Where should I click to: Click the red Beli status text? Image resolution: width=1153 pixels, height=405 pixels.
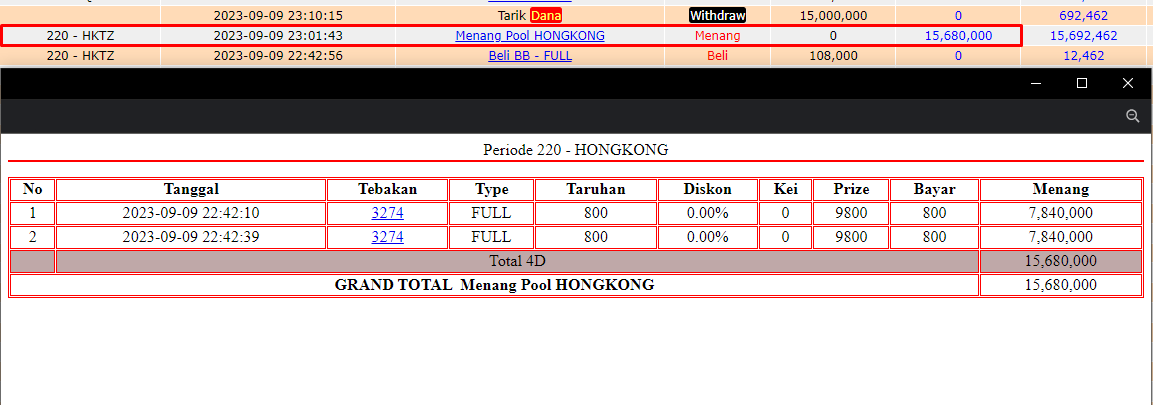(718, 55)
